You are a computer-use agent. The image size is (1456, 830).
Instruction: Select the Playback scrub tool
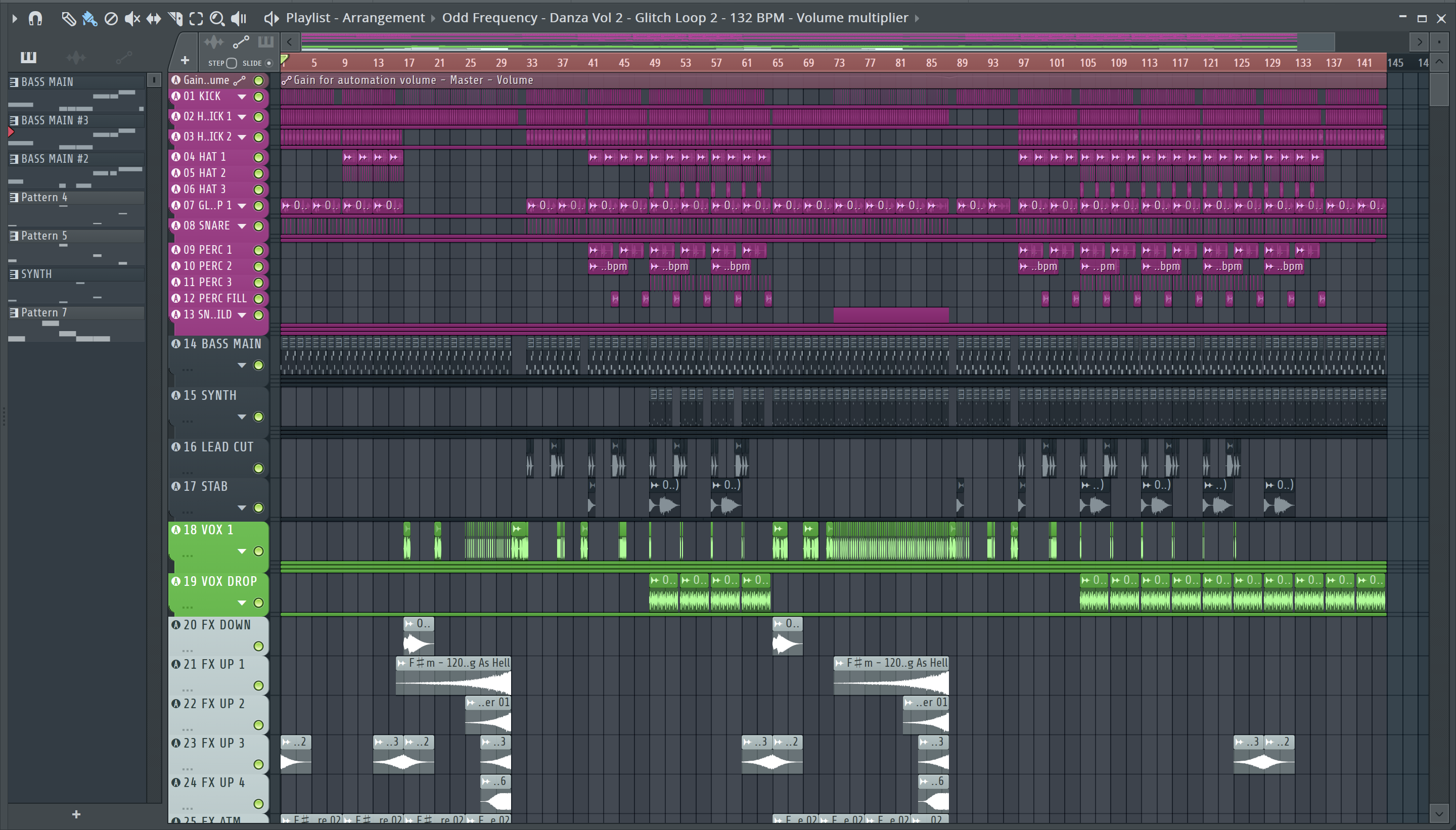coord(239,18)
